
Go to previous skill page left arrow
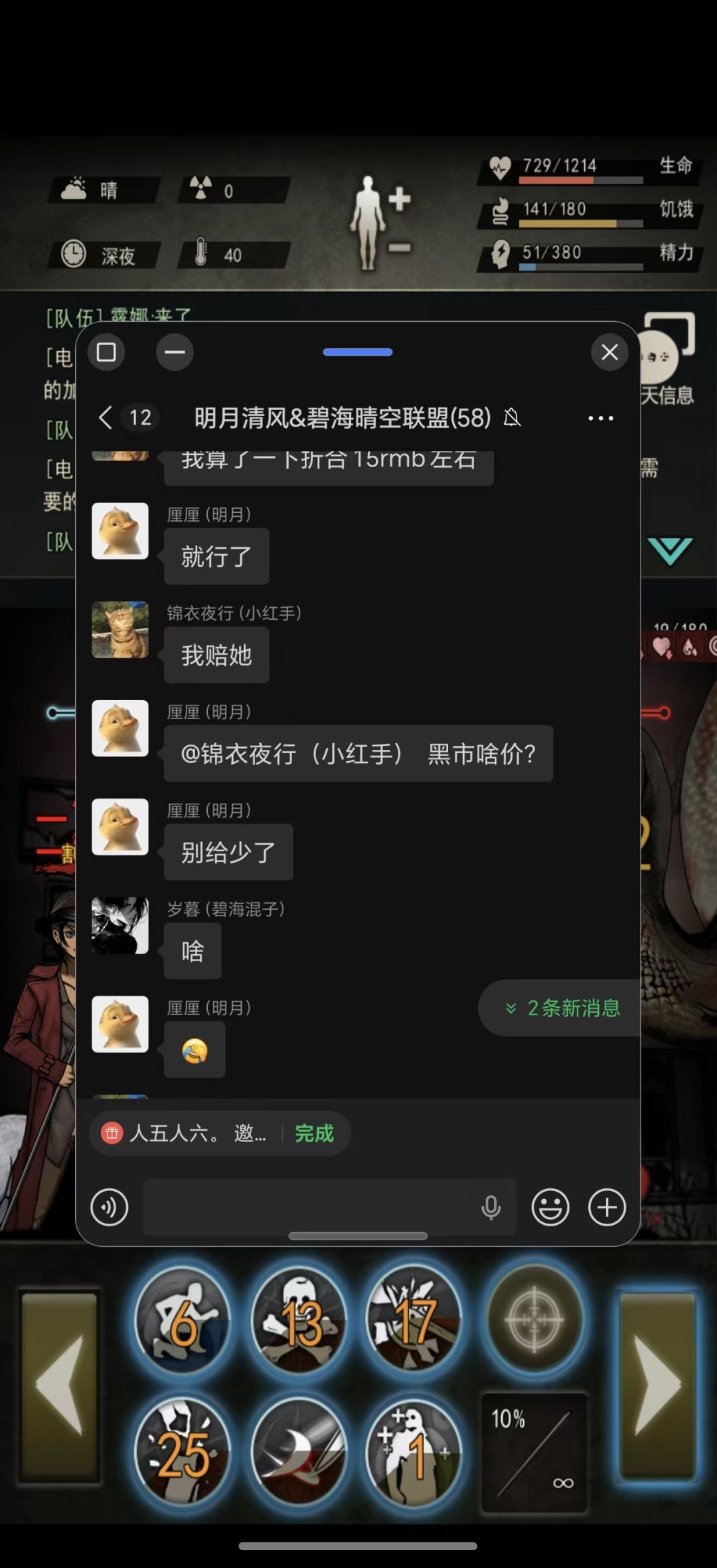point(60,1387)
